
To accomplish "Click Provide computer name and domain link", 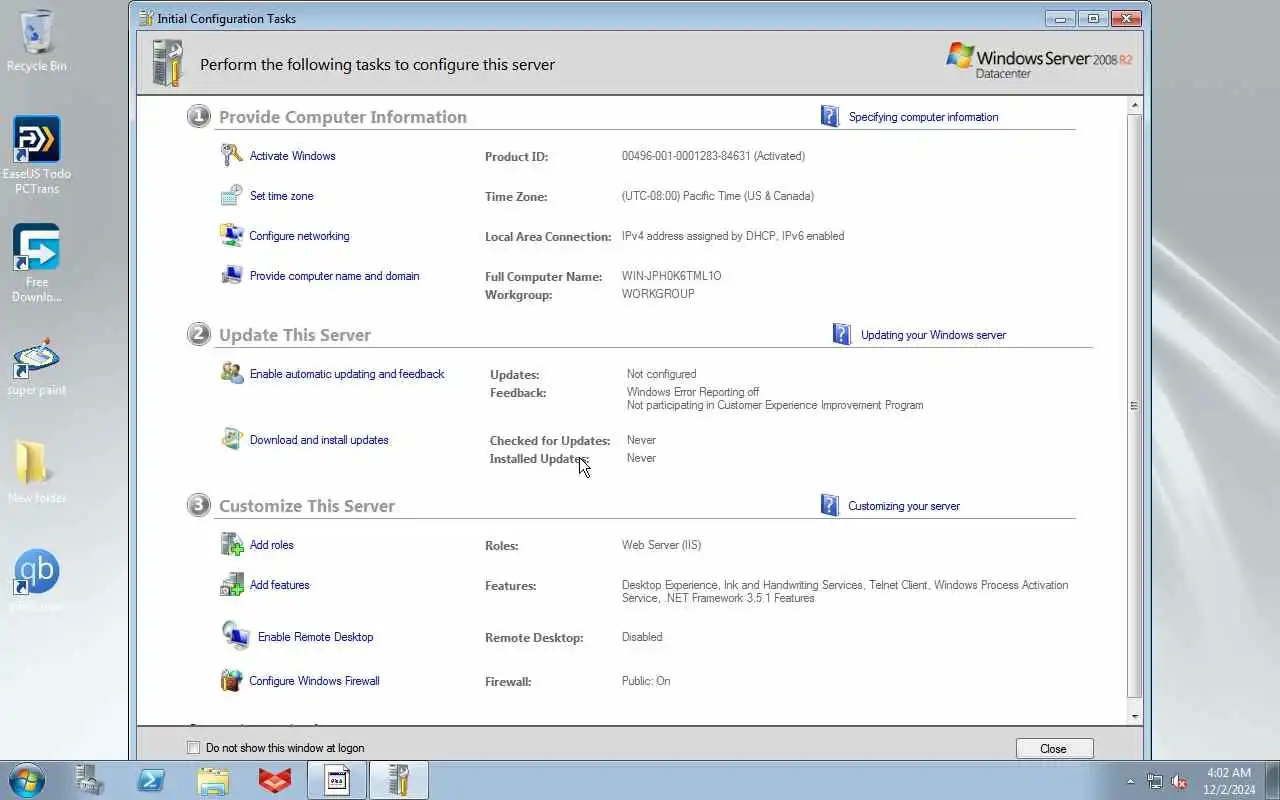I will (x=334, y=276).
